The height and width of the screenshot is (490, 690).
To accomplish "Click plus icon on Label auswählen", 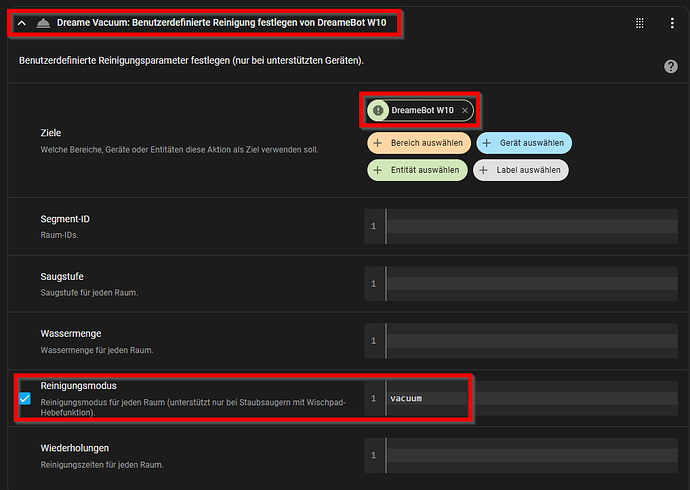I will [x=483, y=170].
